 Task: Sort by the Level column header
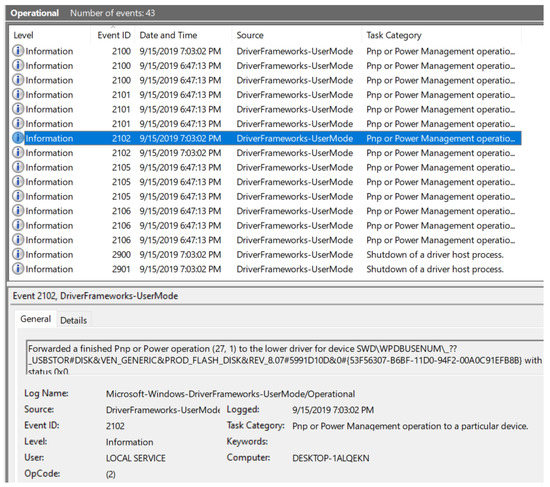(24, 35)
